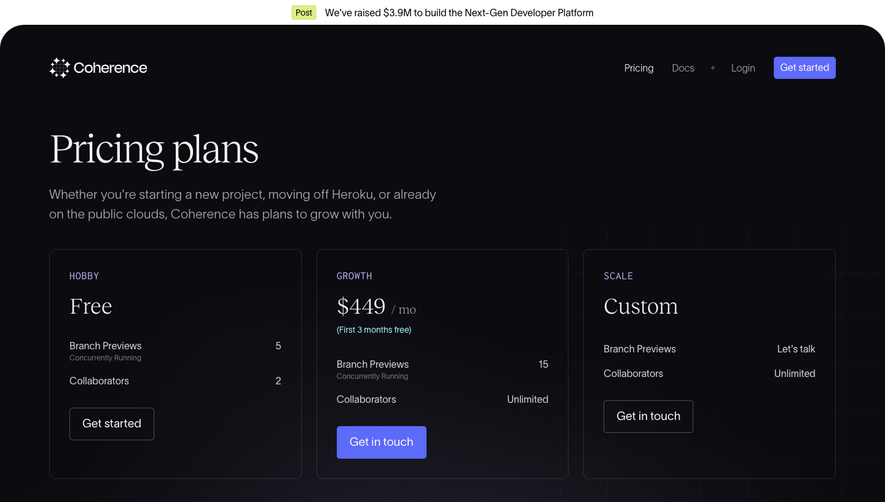The image size is (885, 502).
Task: Click the Post badge in announcement bar
Action: [x=304, y=12]
